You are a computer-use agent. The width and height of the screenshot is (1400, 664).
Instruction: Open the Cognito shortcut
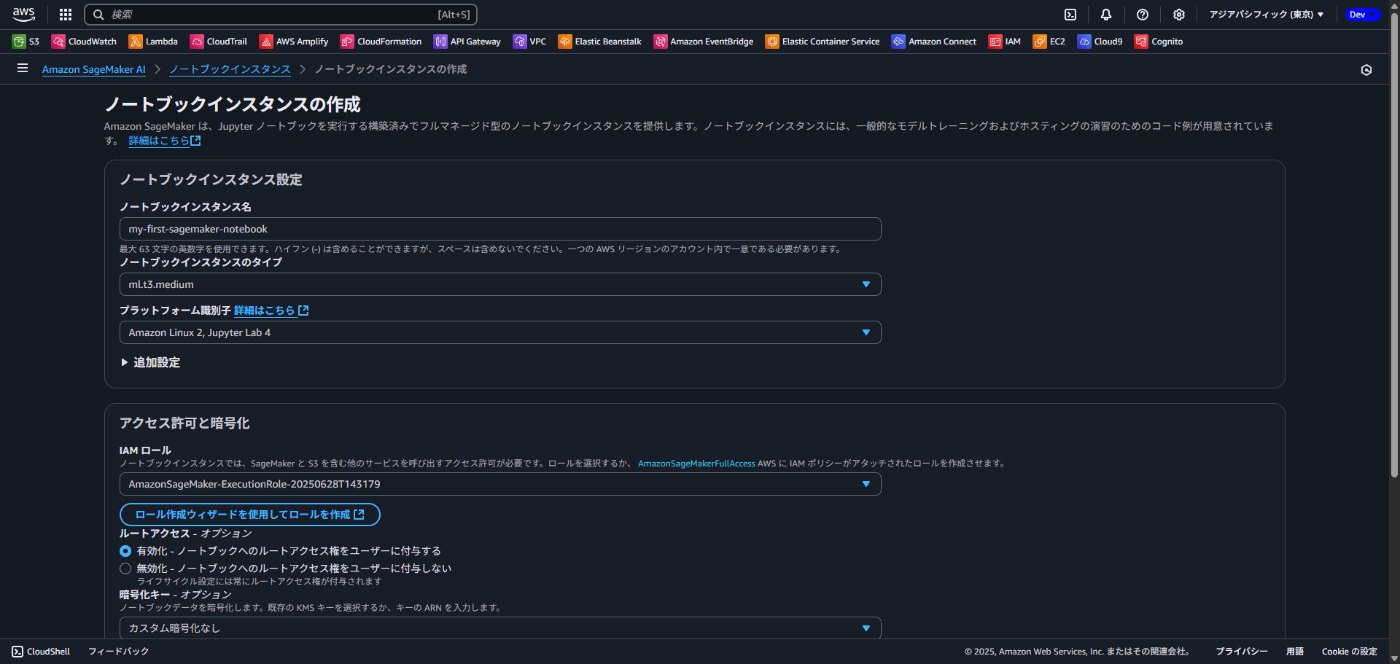click(x=1159, y=42)
